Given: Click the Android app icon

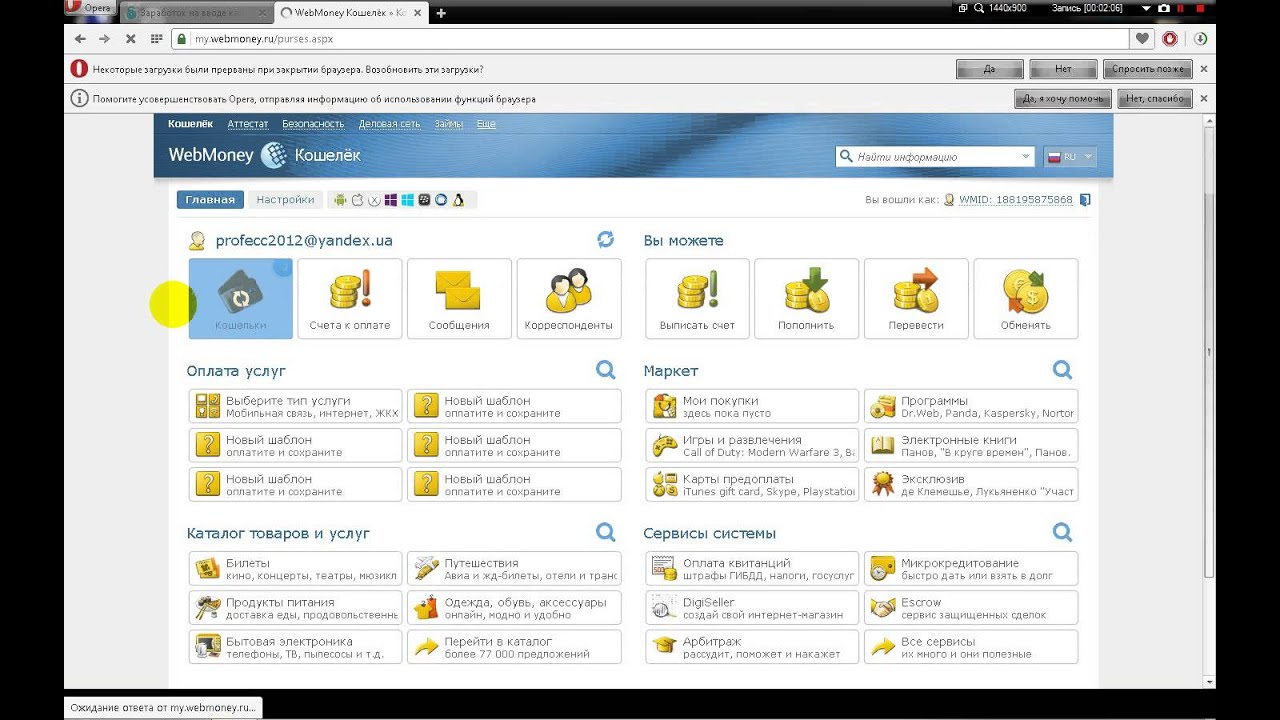Looking at the screenshot, I should [340, 200].
